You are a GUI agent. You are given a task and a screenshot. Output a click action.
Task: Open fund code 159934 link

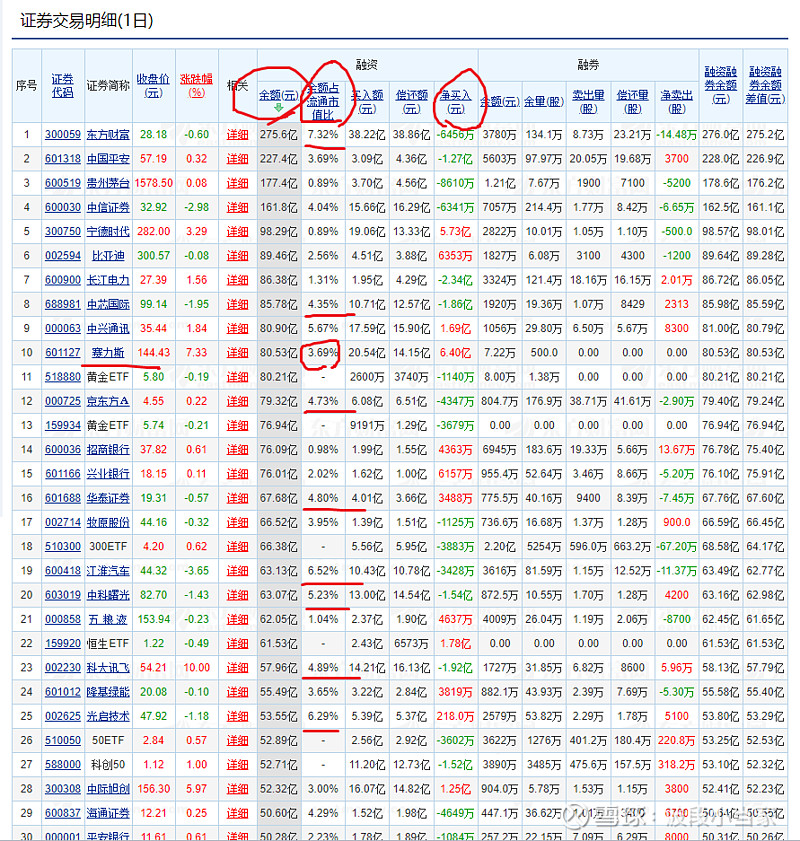pyautogui.click(x=63, y=425)
